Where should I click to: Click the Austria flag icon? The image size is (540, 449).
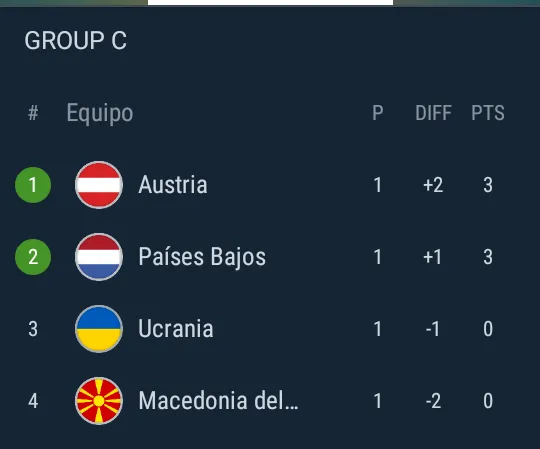tap(99, 185)
